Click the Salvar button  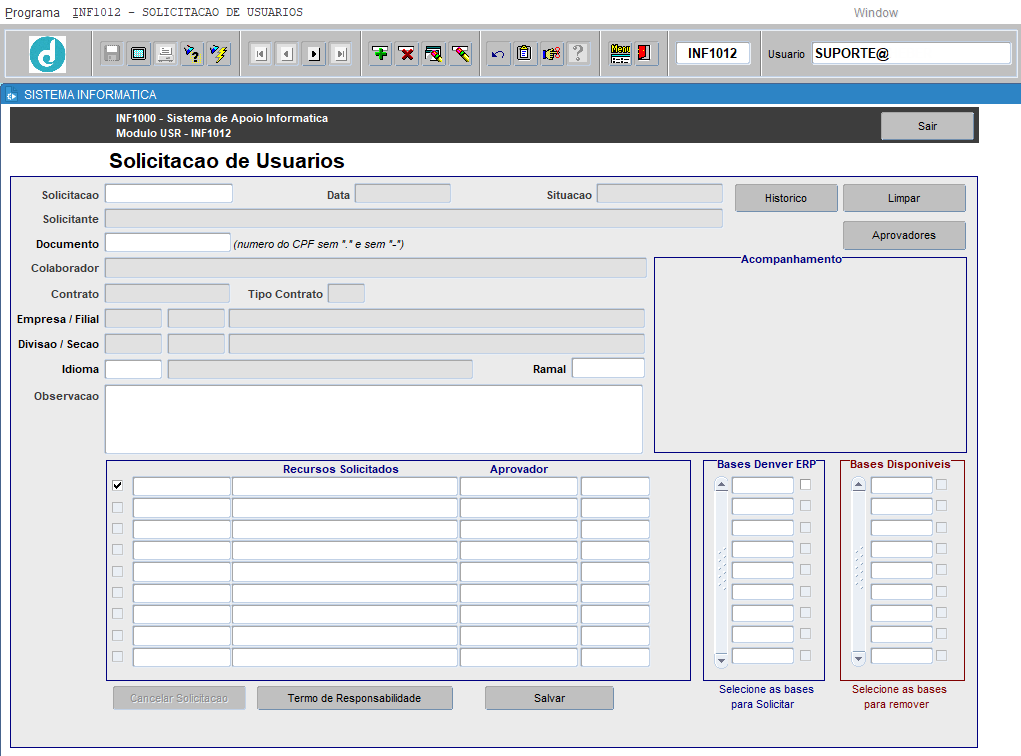click(x=549, y=698)
